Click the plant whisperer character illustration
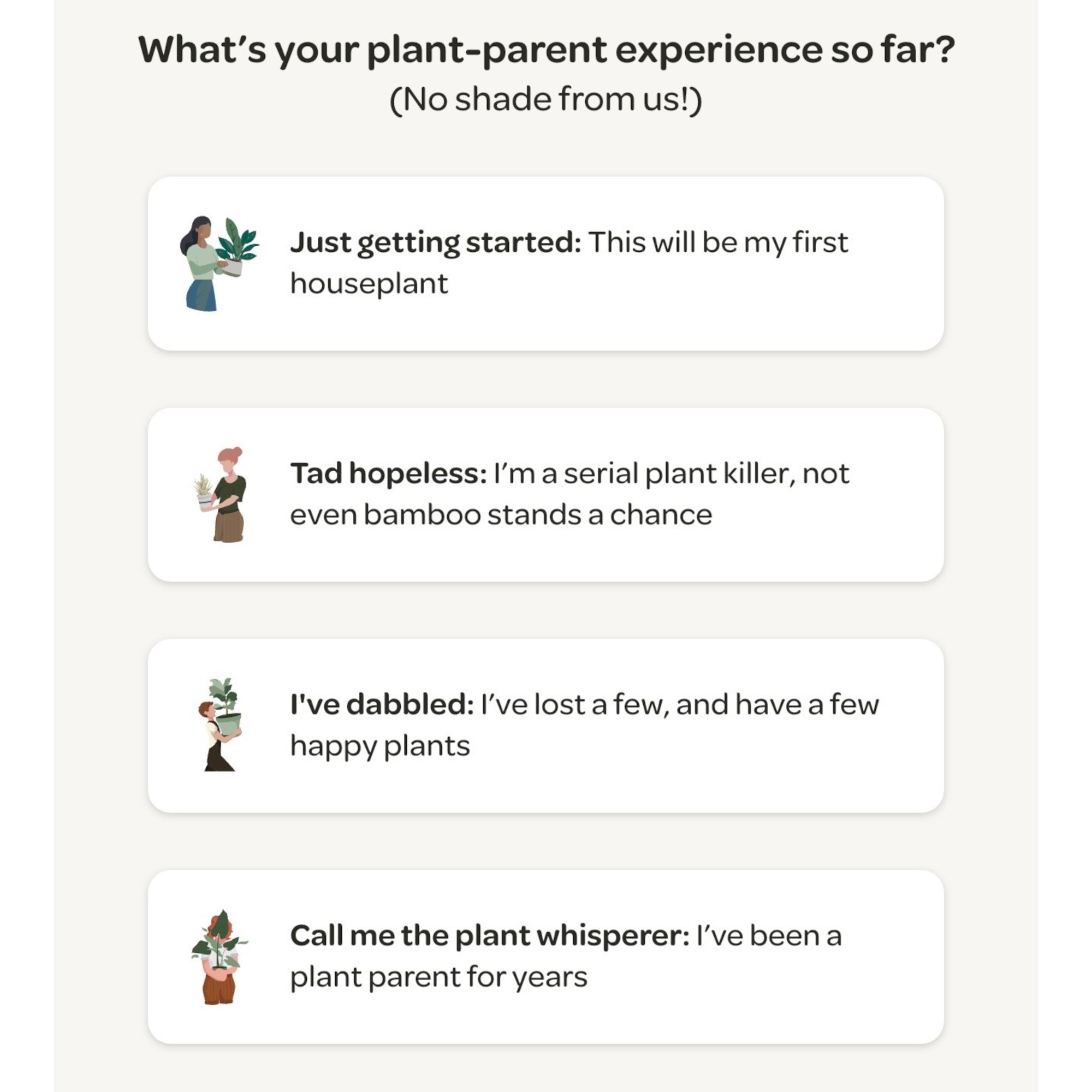The width and height of the screenshot is (1092, 1092). click(x=218, y=961)
